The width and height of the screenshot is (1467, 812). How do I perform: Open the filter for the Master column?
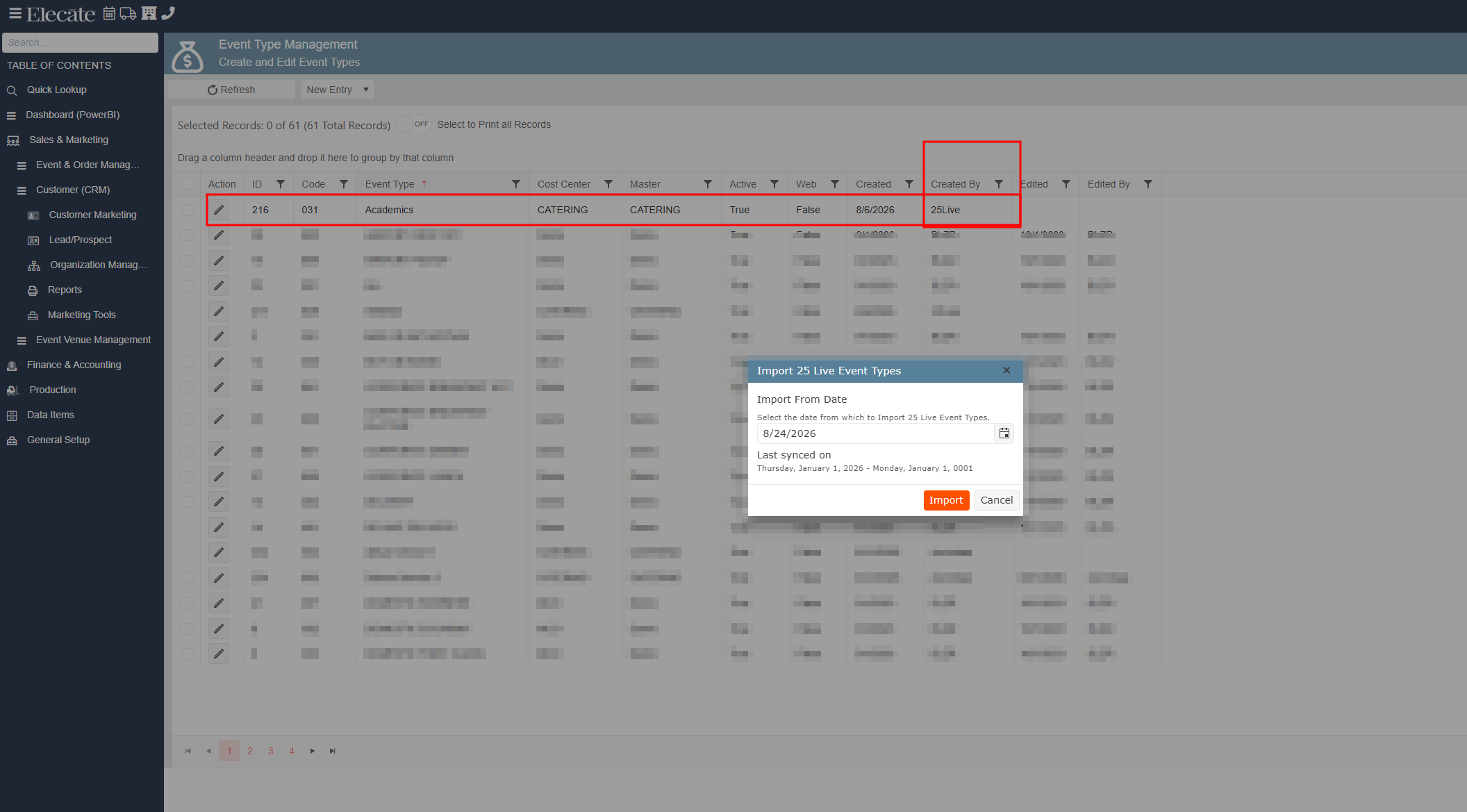(x=708, y=184)
